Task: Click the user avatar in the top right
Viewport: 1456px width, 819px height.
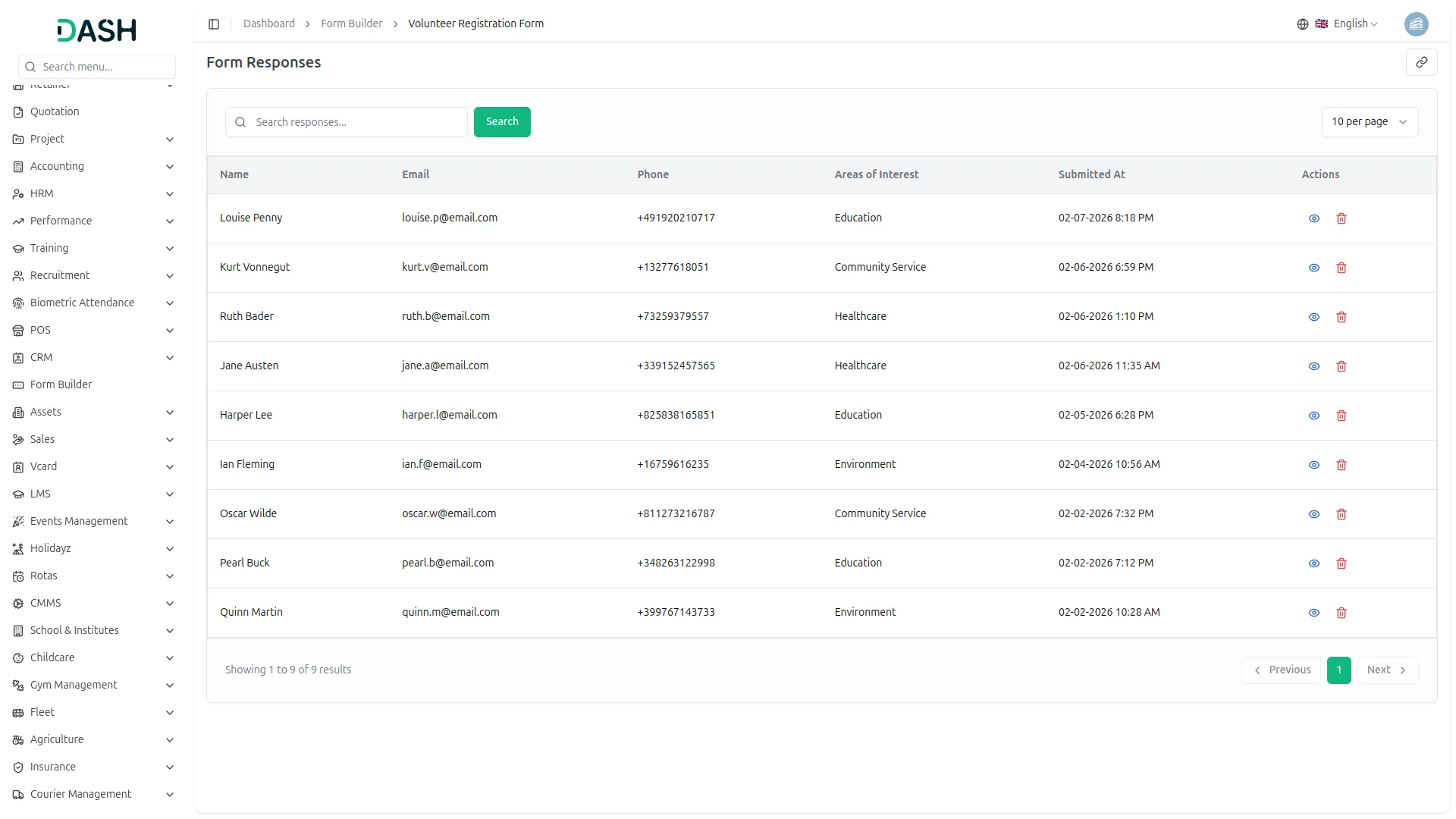Action: [1417, 24]
